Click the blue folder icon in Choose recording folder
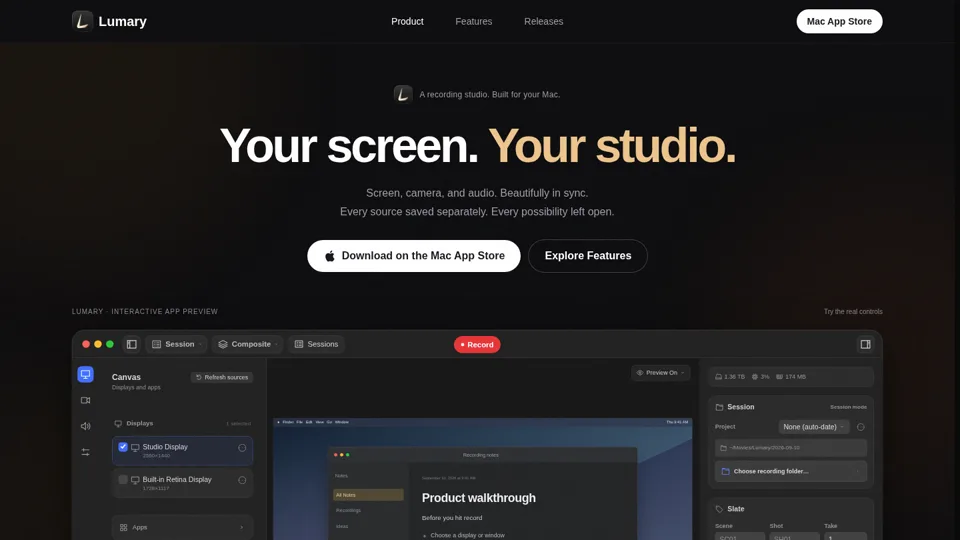960x540 pixels. [726, 471]
